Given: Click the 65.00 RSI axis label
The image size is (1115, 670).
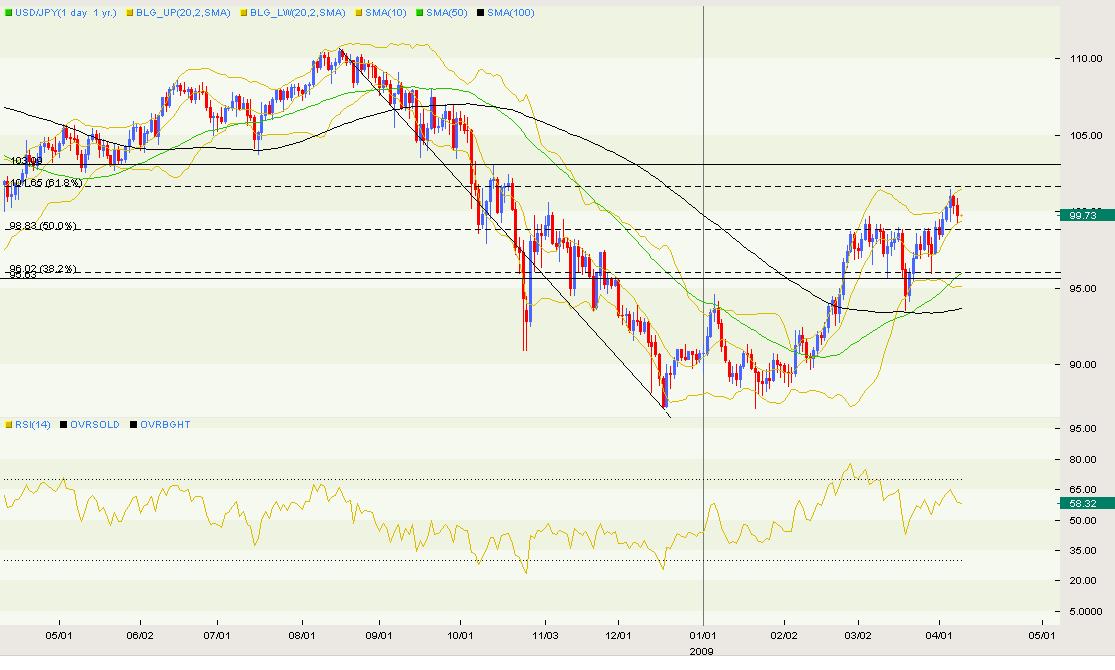Looking at the screenshot, I should [1084, 489].
